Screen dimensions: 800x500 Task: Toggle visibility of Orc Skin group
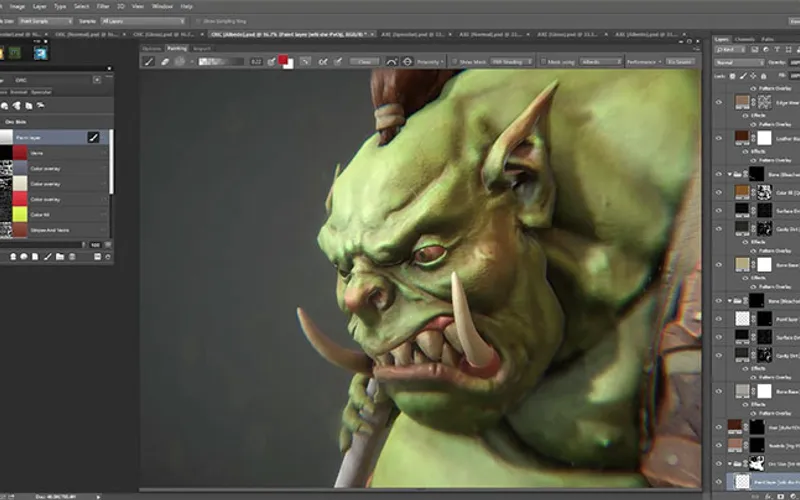(719, 464)
